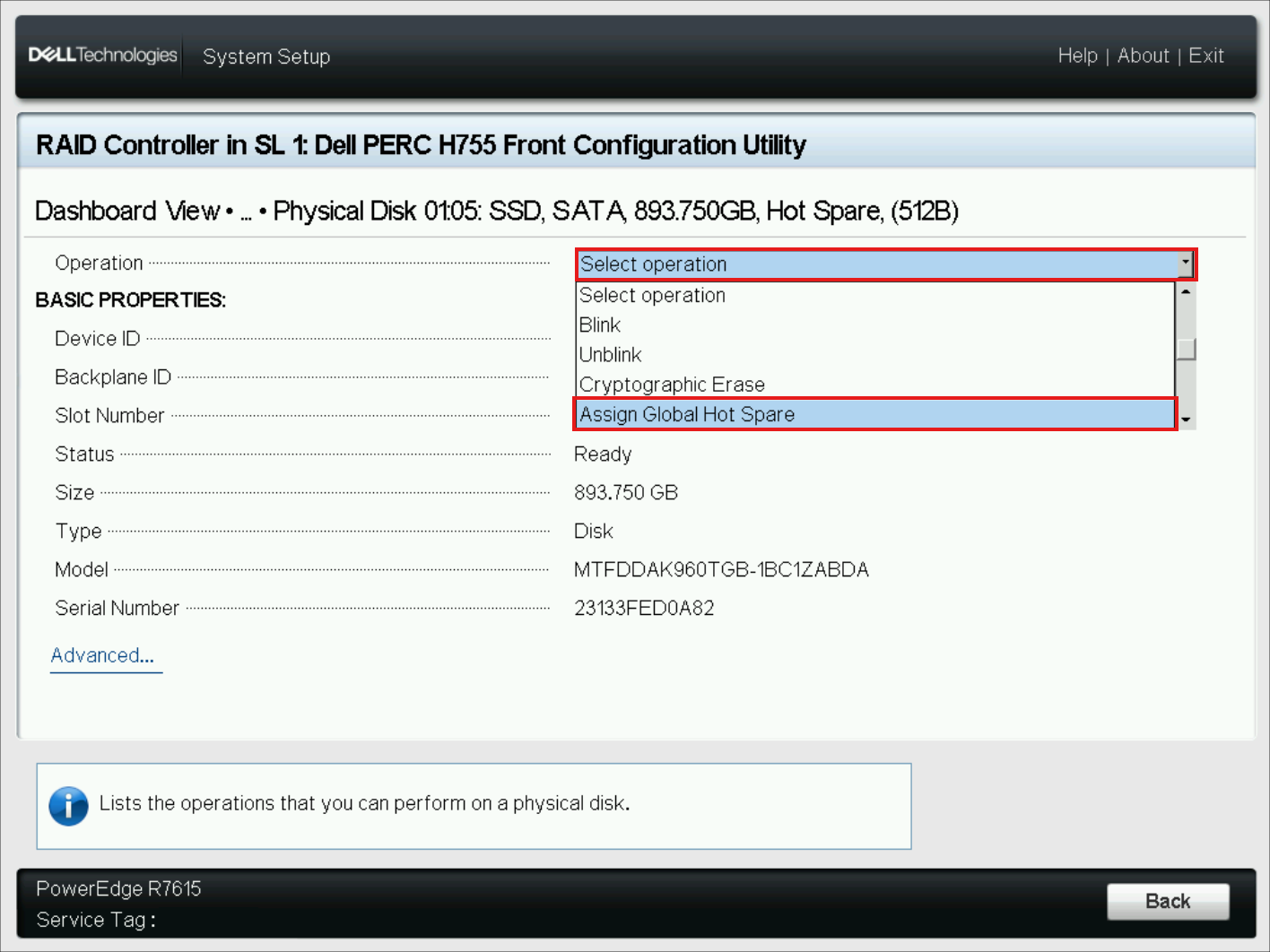Click the 'BASIC PROPERTIES:' heading

(x=131, y=299)
